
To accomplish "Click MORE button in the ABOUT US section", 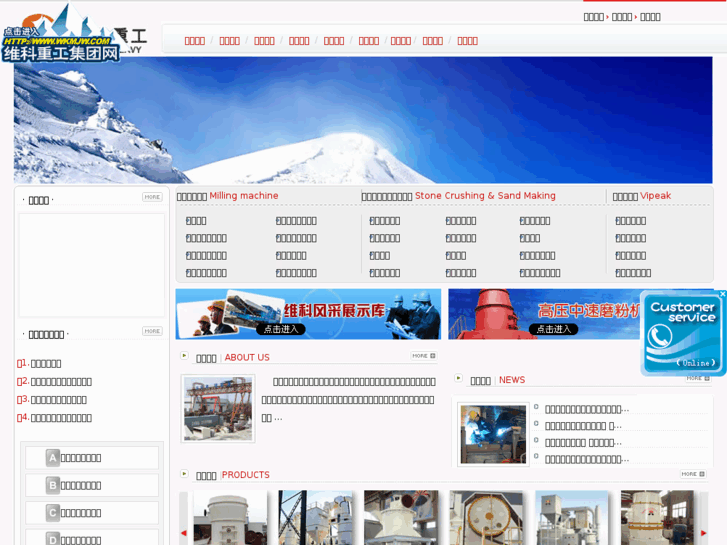I will click(424, 356).
